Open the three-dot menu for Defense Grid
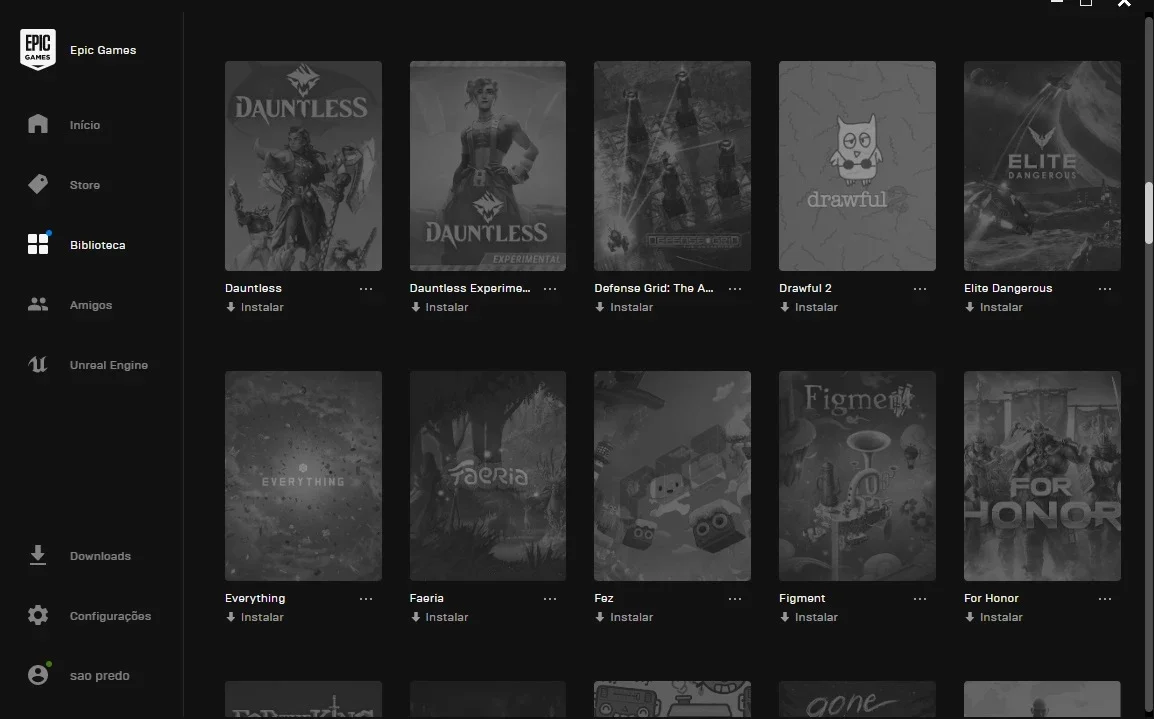The height and width of the screenshot is (719, 1154). pos(734,288)
